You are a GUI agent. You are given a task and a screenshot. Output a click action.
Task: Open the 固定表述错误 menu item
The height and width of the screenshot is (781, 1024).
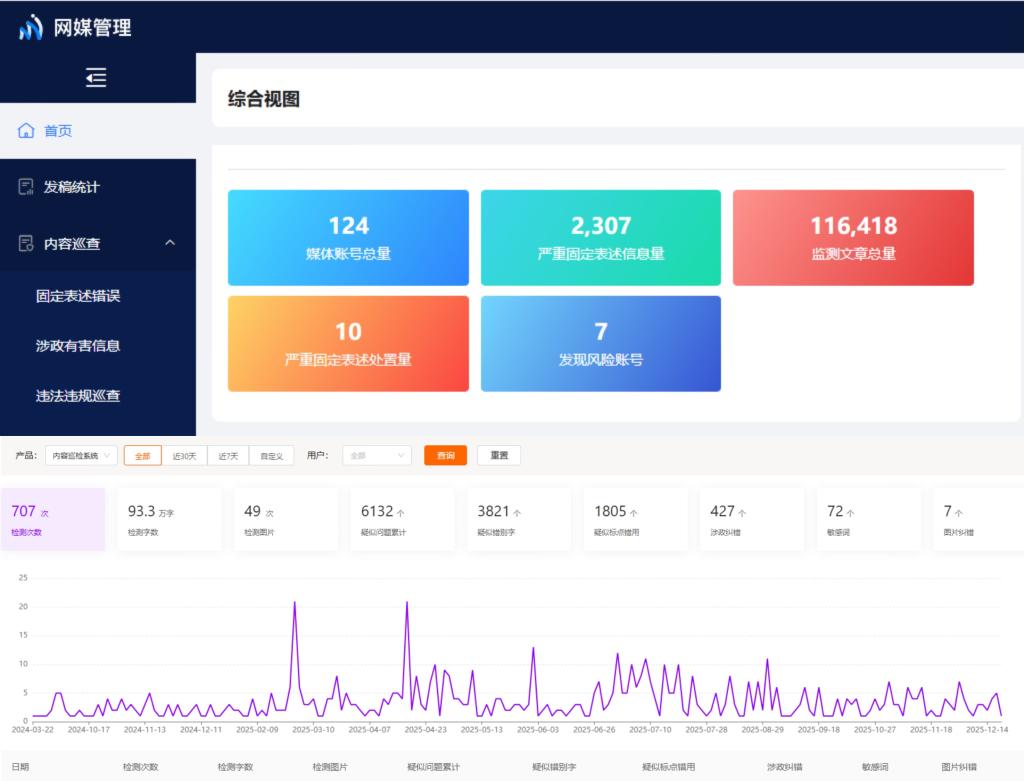click(78, 294)
